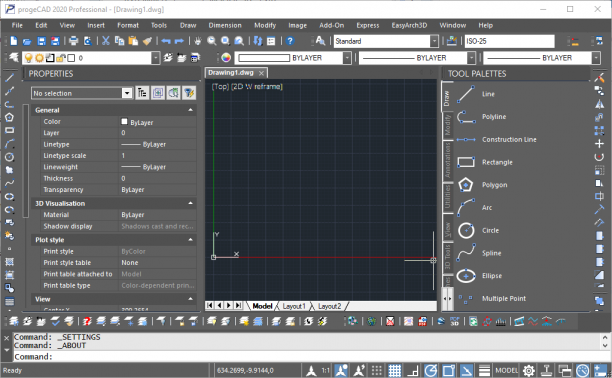This screenshot has height=378, width=612.
Task: Select the Modify palette tab
Action: (447, 124)
